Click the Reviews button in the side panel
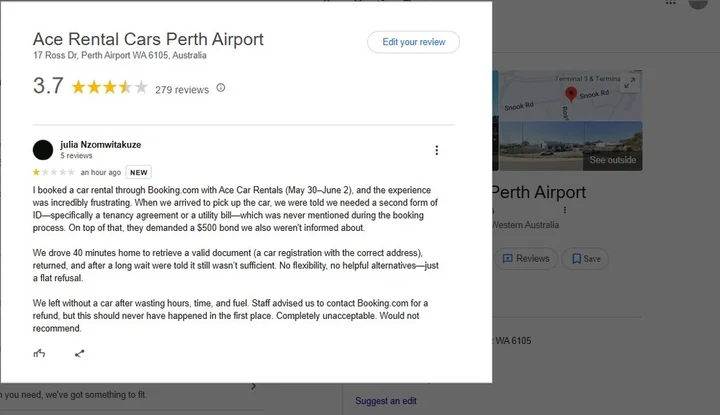Screen dimensions: 720x415 525,258
